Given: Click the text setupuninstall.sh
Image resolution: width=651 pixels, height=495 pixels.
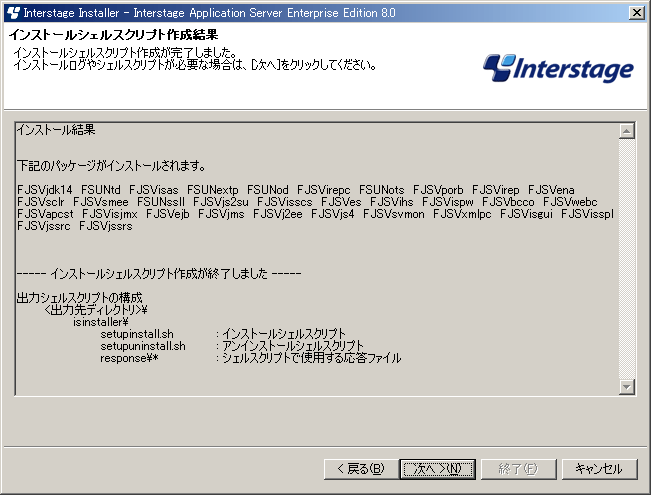Looking at the screenshot, I should coord(143,346).
